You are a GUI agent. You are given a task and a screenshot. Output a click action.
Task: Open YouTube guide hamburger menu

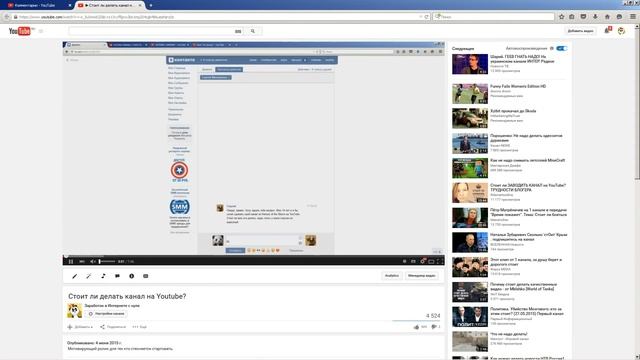point(41,31)
